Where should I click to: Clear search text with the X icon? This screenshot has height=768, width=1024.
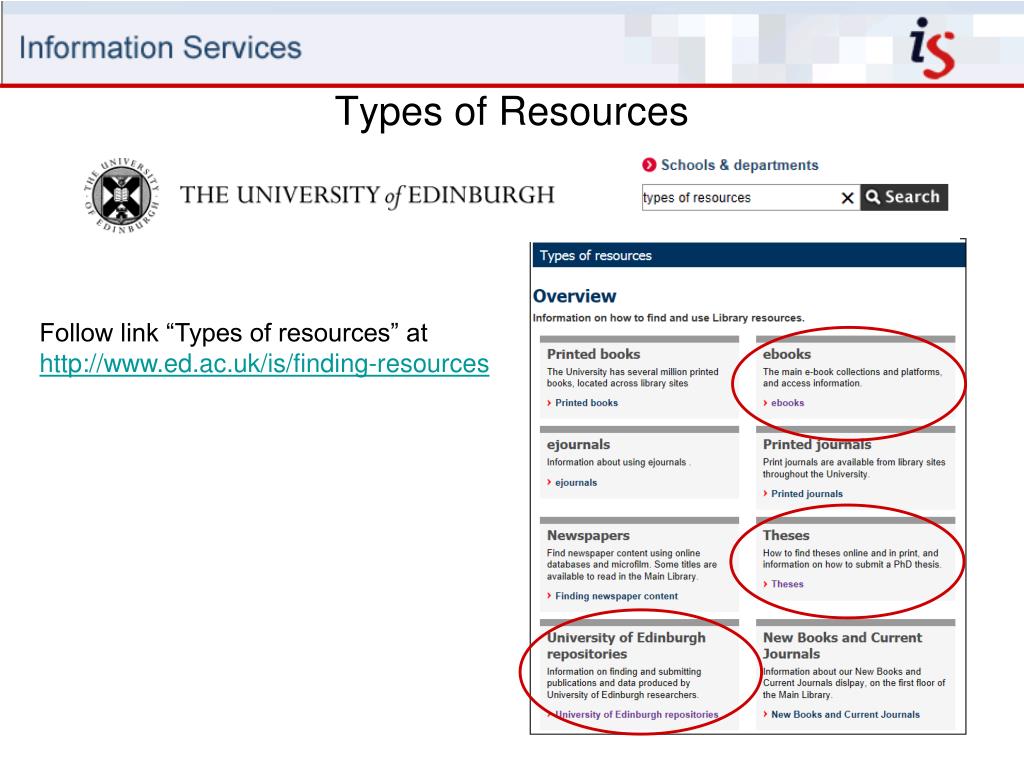[847, 198]
